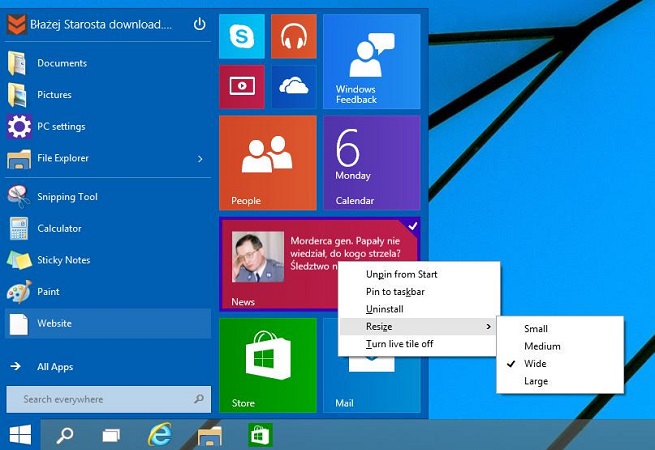Launch Calculator from Start list
This screenshot has height=450, width=655.
coord(108,229)
